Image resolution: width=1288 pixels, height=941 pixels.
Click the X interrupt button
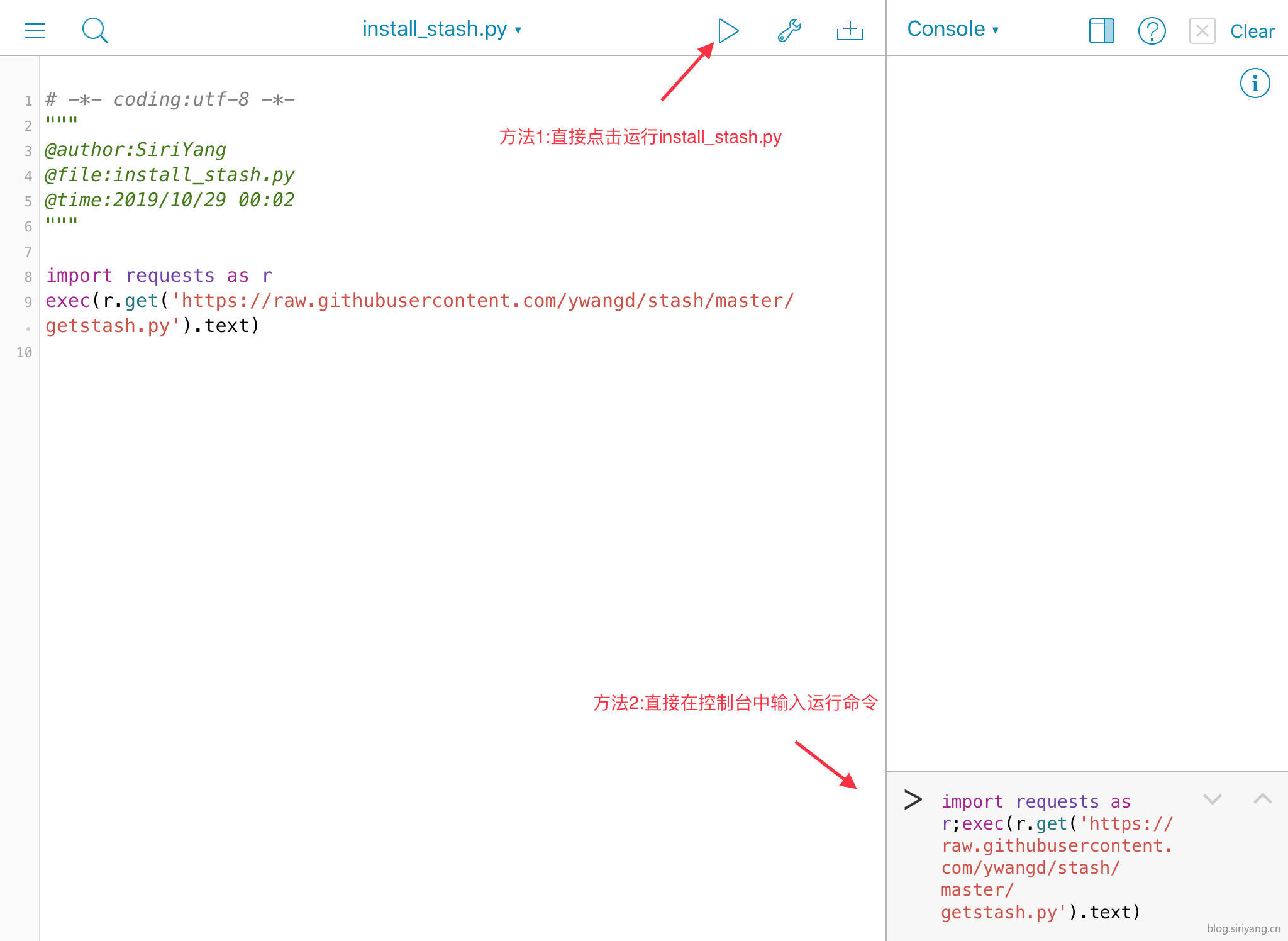click(x=1201, y=30)
